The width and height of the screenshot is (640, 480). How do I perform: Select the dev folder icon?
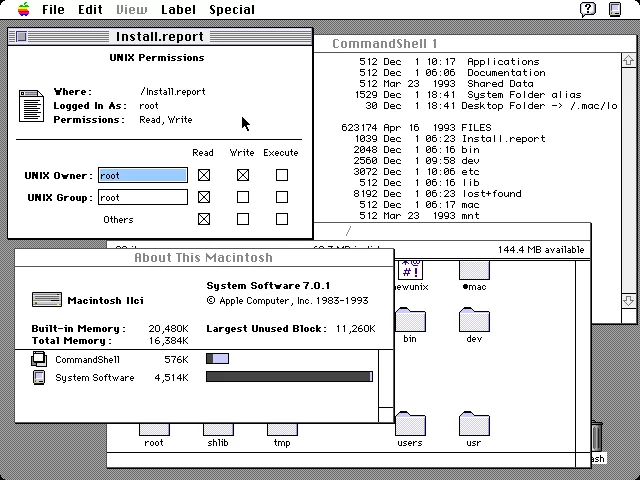point(474,320)
